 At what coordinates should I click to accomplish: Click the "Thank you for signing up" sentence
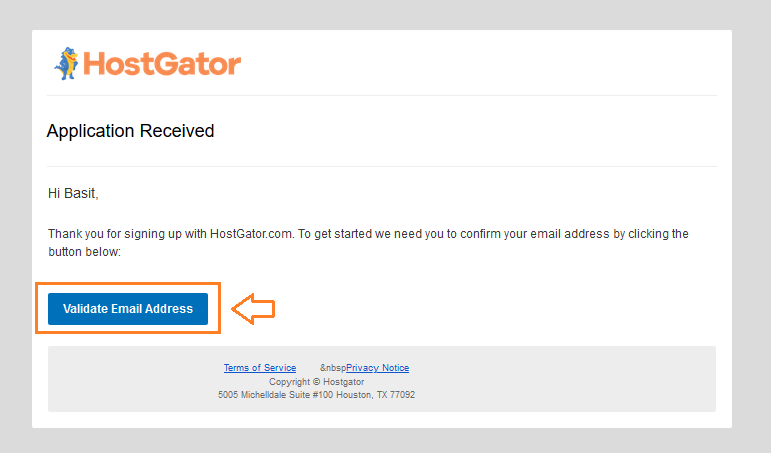coord(171,234)
